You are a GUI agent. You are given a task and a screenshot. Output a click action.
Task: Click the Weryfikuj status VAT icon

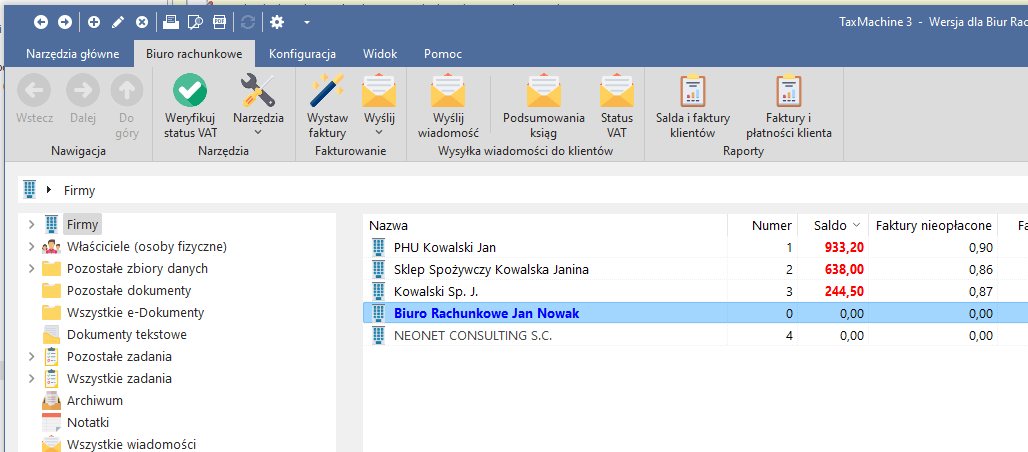190,92
